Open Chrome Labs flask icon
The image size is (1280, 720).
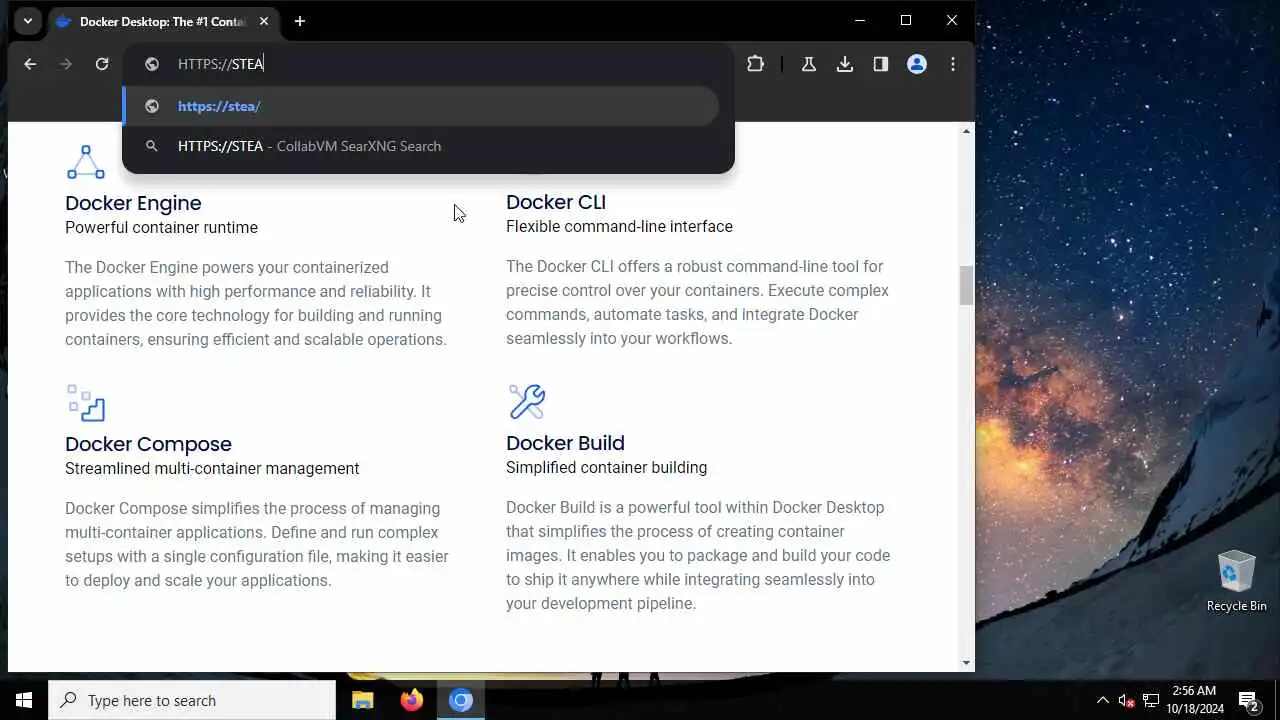(809, 64)
